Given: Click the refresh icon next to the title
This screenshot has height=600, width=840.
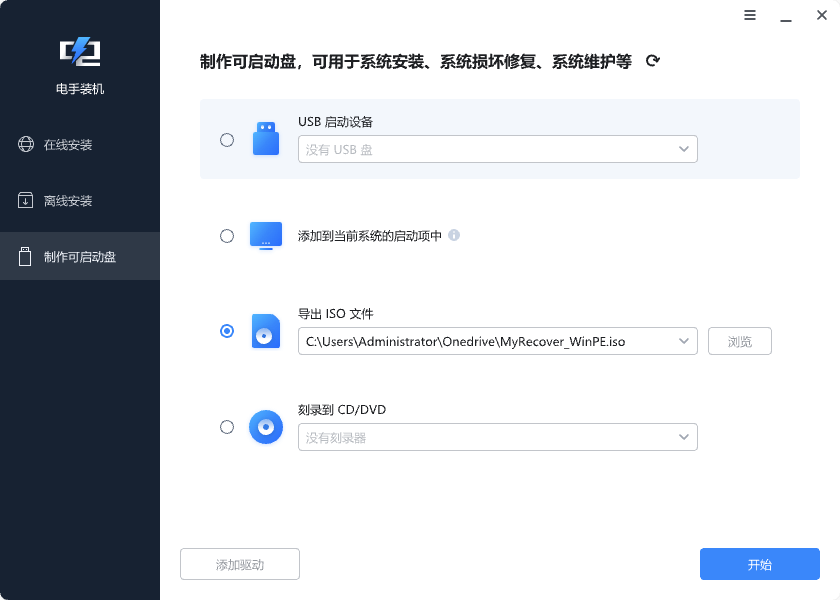Looking at the screenshot, I should coord(652,60).
